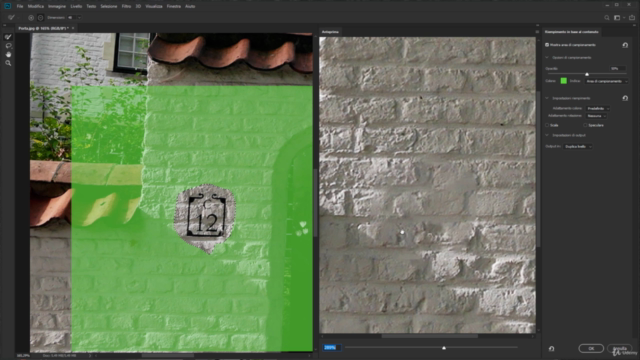Image resolution: width=640 pixels, height=360 pixels.
Task: Open search icon at top right
Action: click(607, 18)
